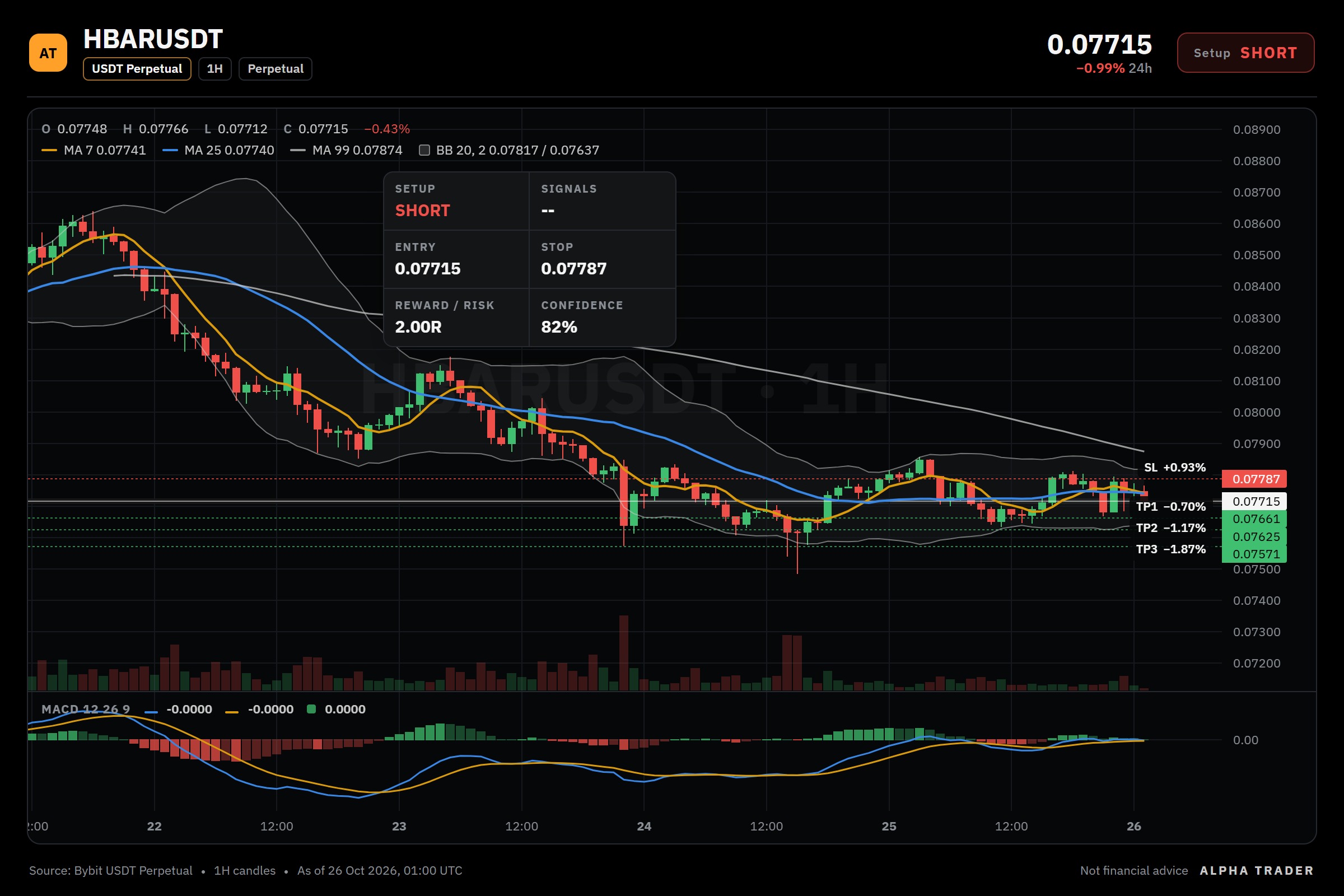This screenshot has height=896, width=1344.
Task: Click the Perpetual contract chip
Action: [276, 68]
